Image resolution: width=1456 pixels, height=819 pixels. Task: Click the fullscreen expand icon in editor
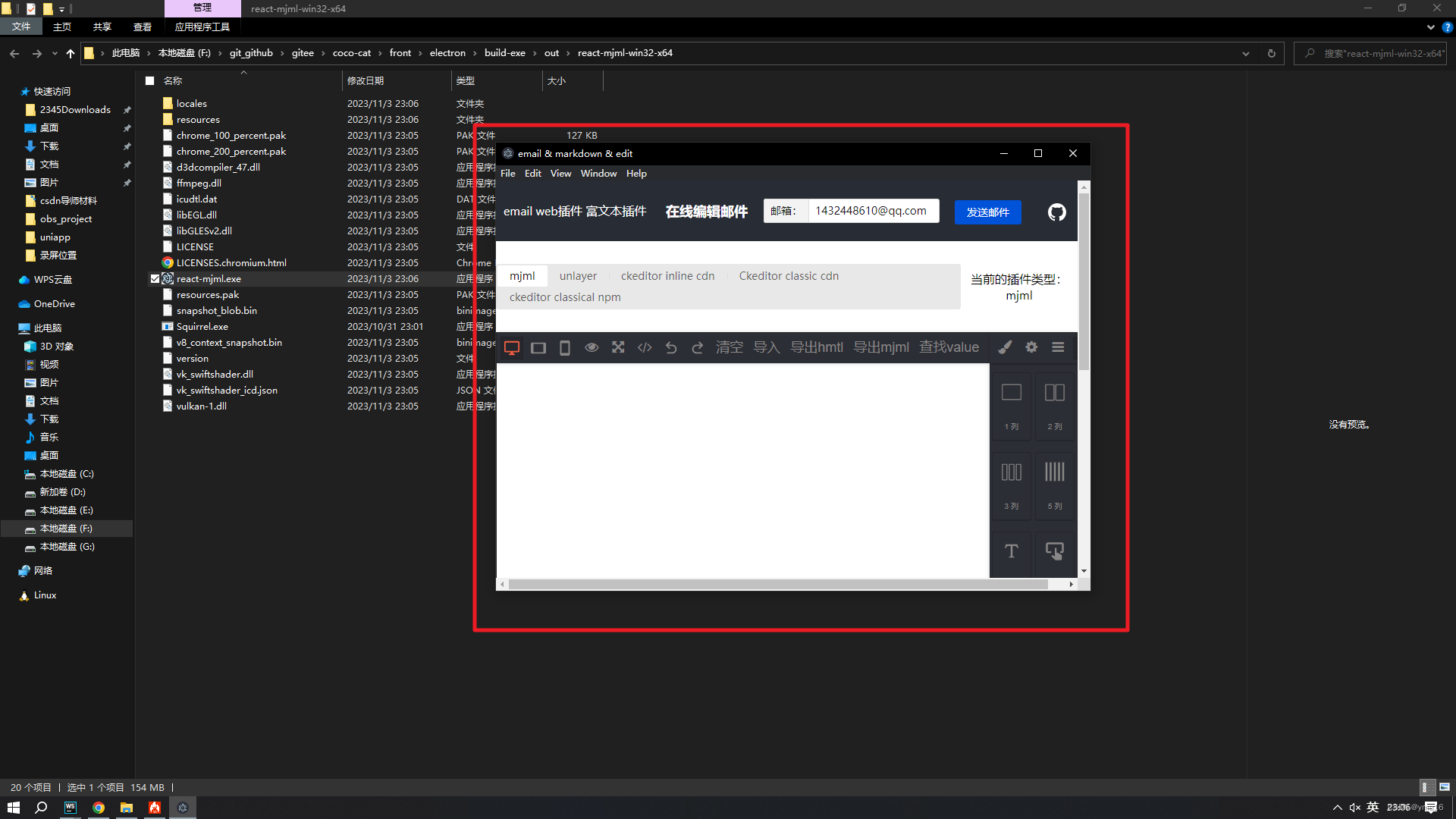click(x=618, y=347)
